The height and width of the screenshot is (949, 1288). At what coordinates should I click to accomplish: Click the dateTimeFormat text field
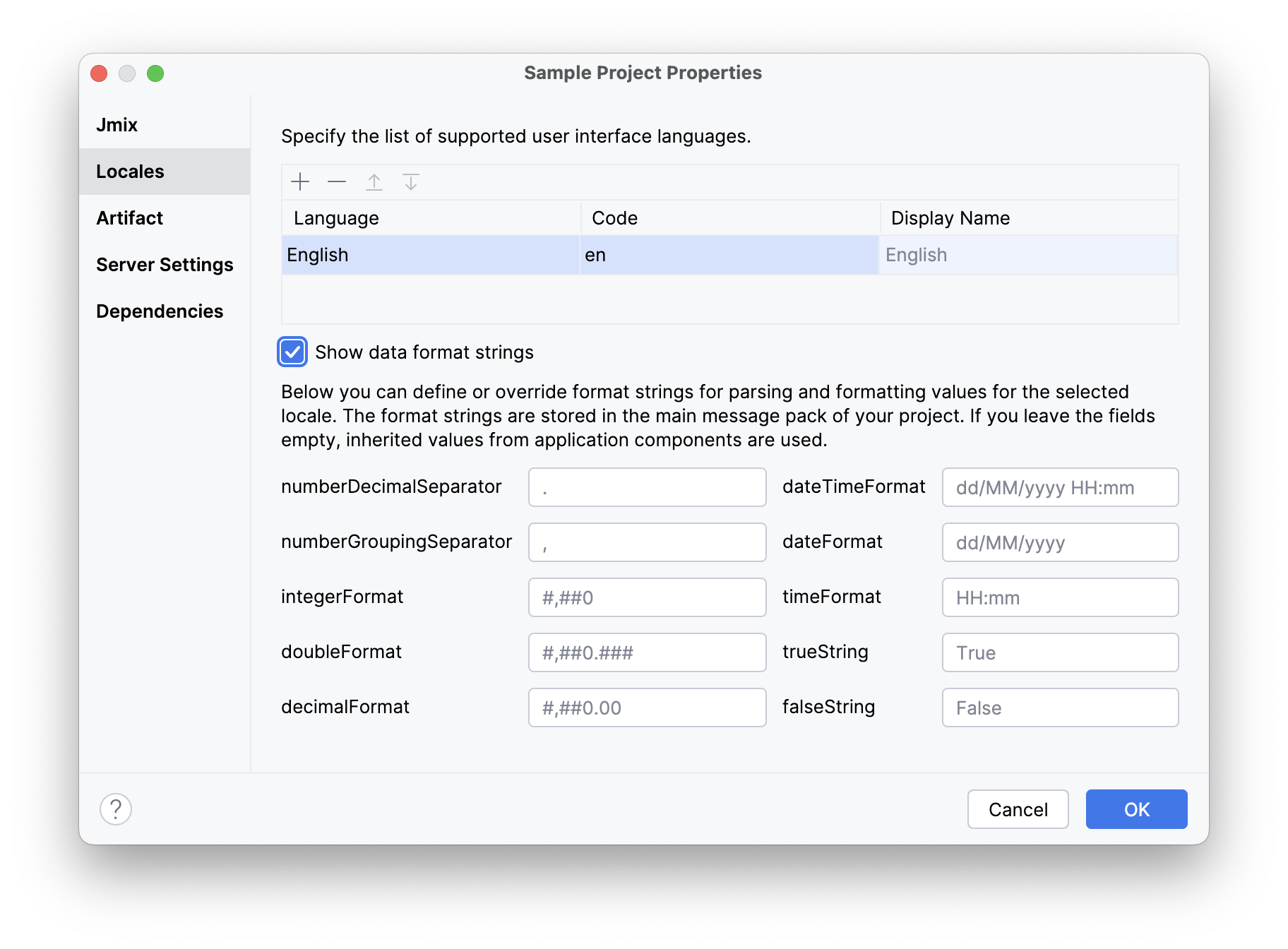click(1060, 487)
